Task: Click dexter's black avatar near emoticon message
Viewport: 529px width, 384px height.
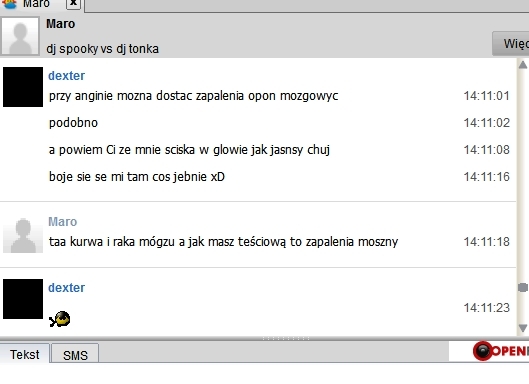Action: (23, 299)
